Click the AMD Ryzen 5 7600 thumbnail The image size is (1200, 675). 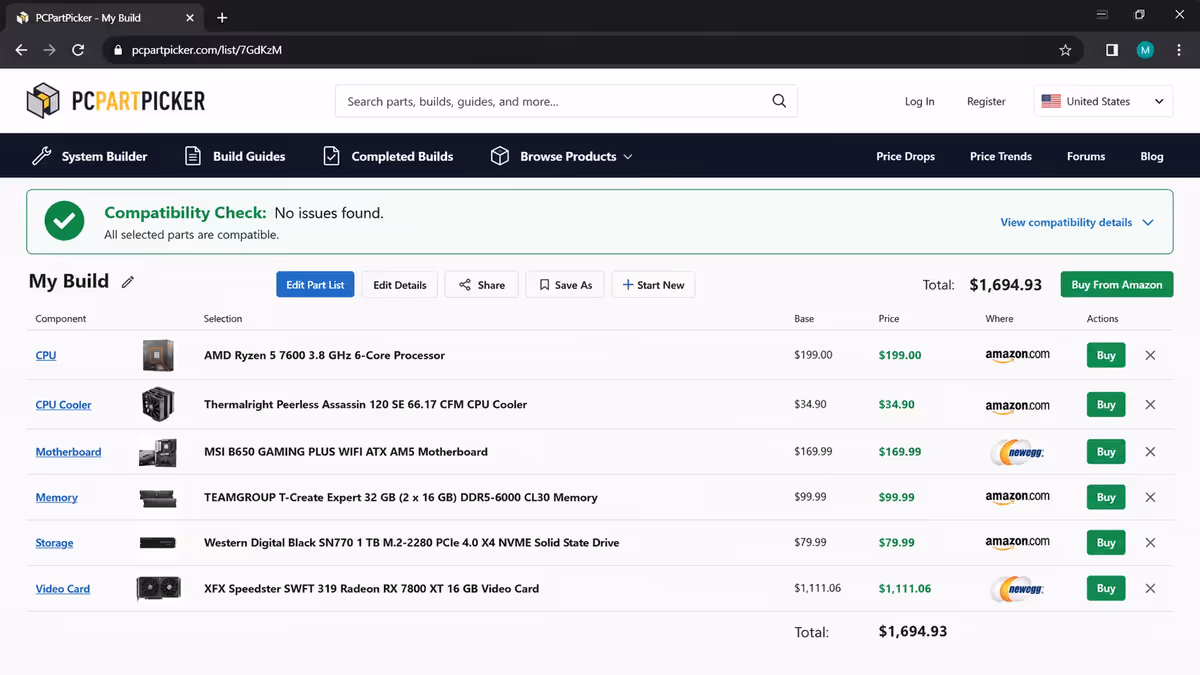158,355
